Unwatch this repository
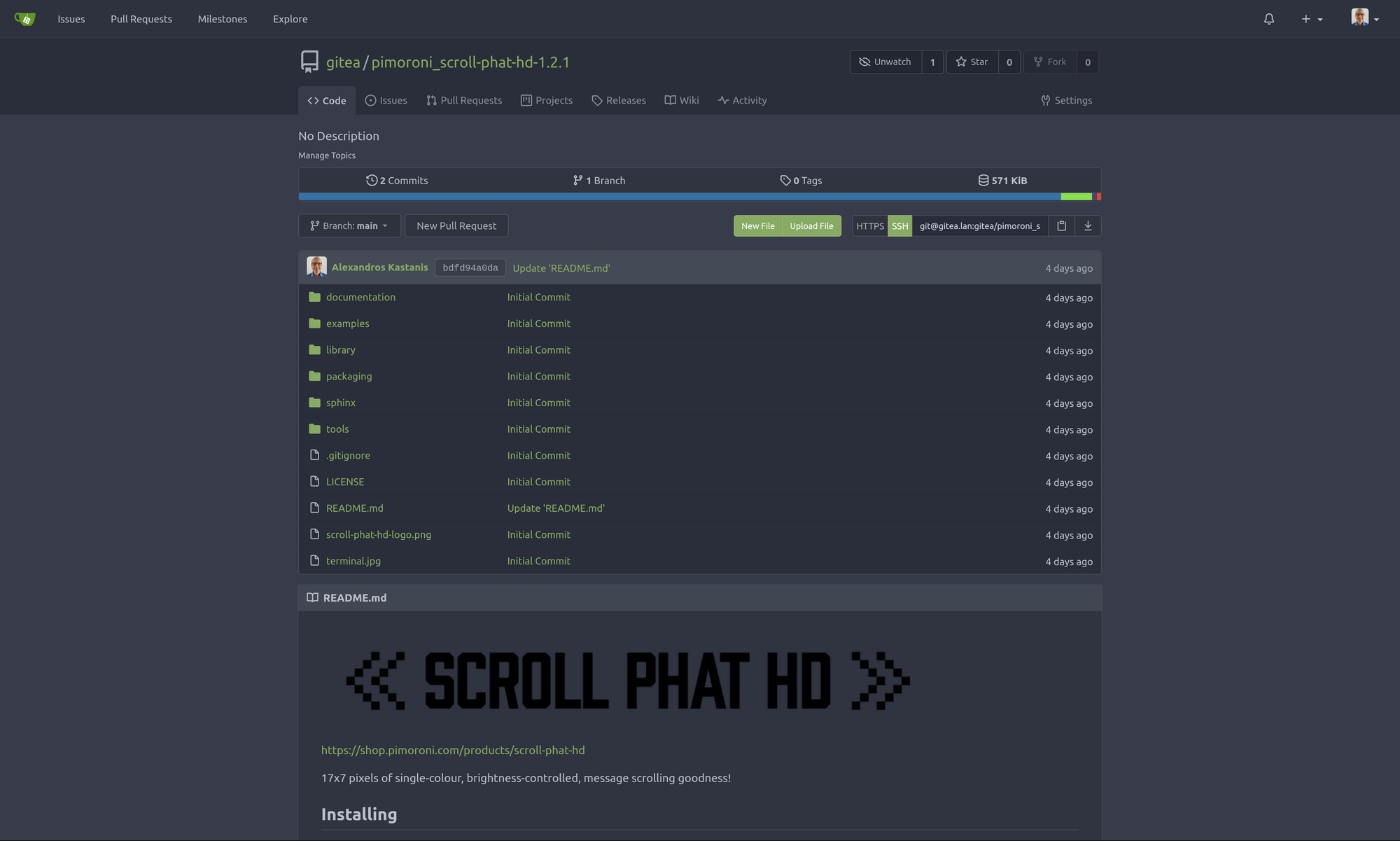 tap(885, 62)
